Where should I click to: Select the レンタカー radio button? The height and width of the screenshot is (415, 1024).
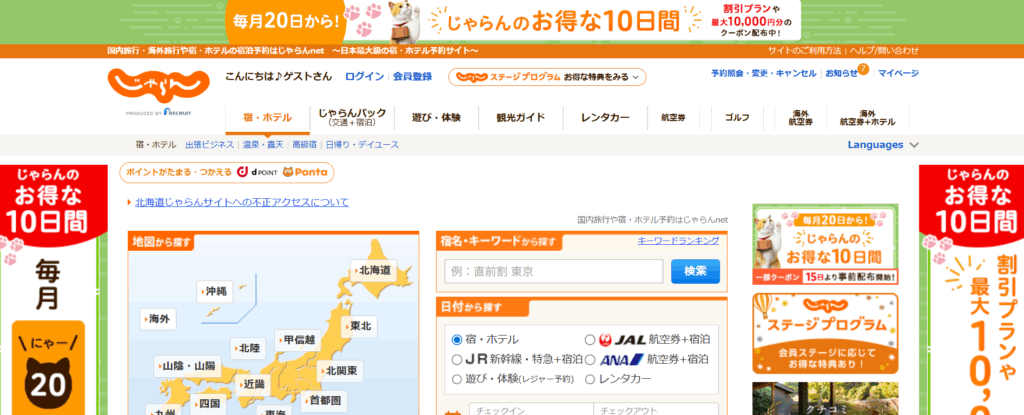click(590, 379)
